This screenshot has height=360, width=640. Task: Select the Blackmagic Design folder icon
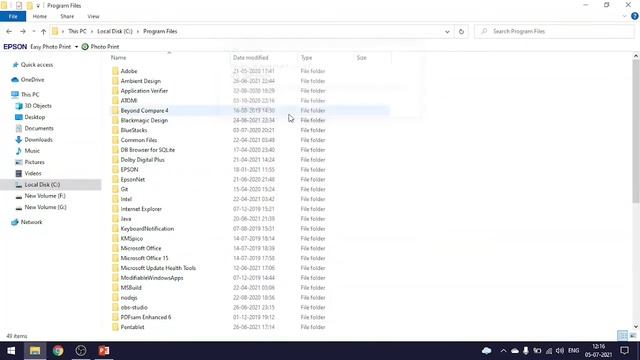point(115,120)
